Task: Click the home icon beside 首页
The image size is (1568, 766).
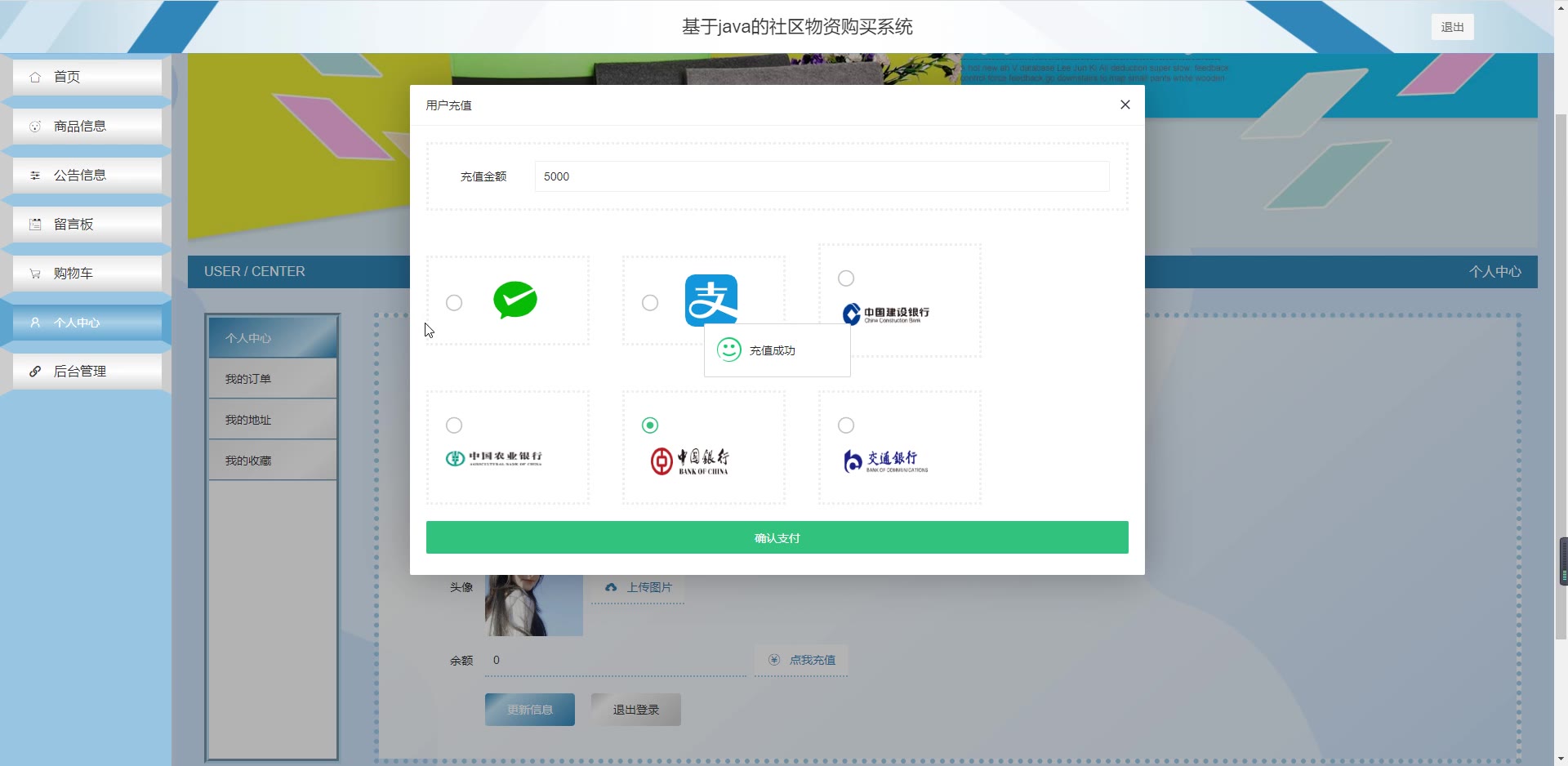Action: [x=35, y=78]
